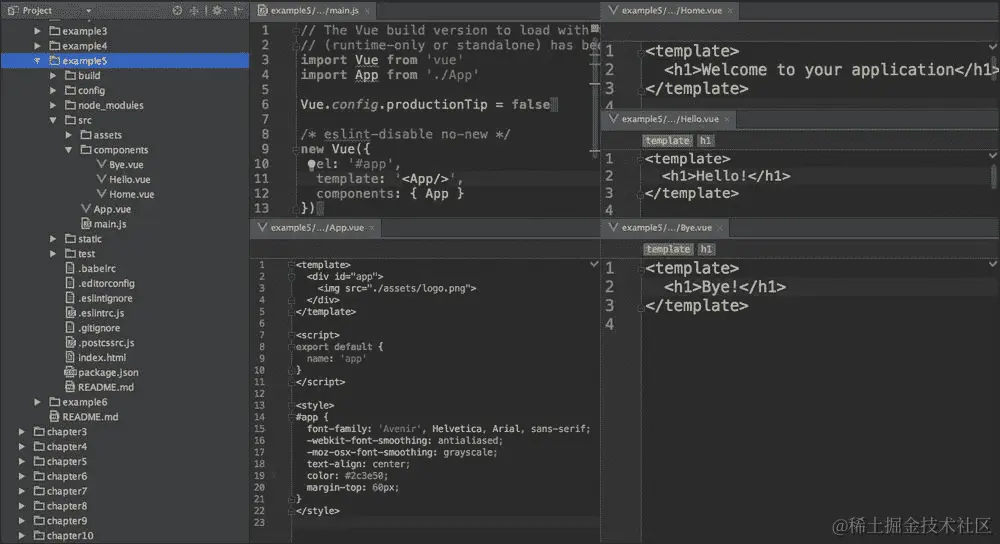Click the folder icon of node_modules
The image size is (1000, 544).
[71, 105]
